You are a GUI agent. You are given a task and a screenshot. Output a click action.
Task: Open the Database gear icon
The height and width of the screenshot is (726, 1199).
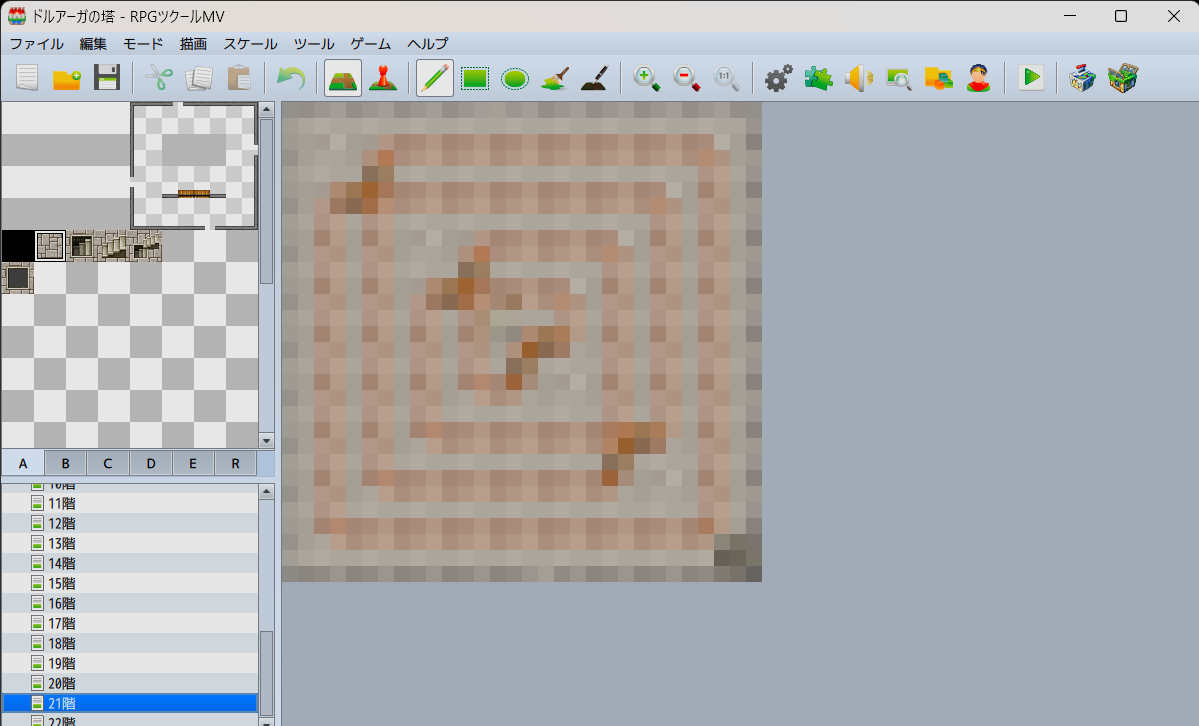click(x=778, y=78)
